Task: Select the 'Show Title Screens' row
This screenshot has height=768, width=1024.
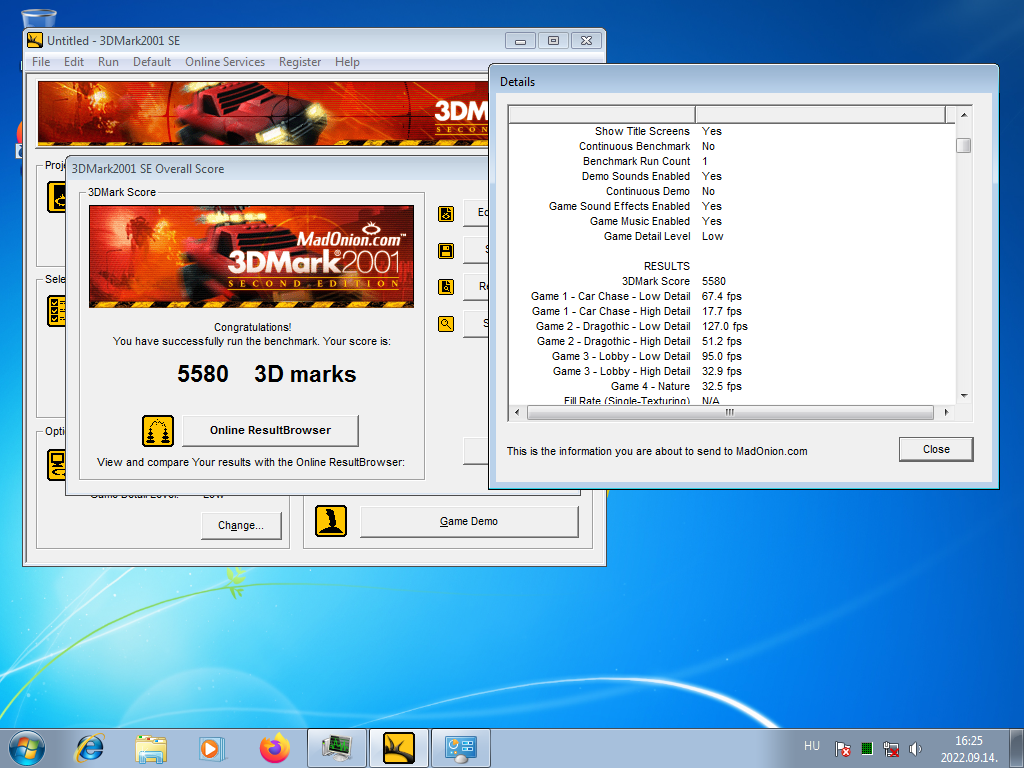Action: click(732, 131)
